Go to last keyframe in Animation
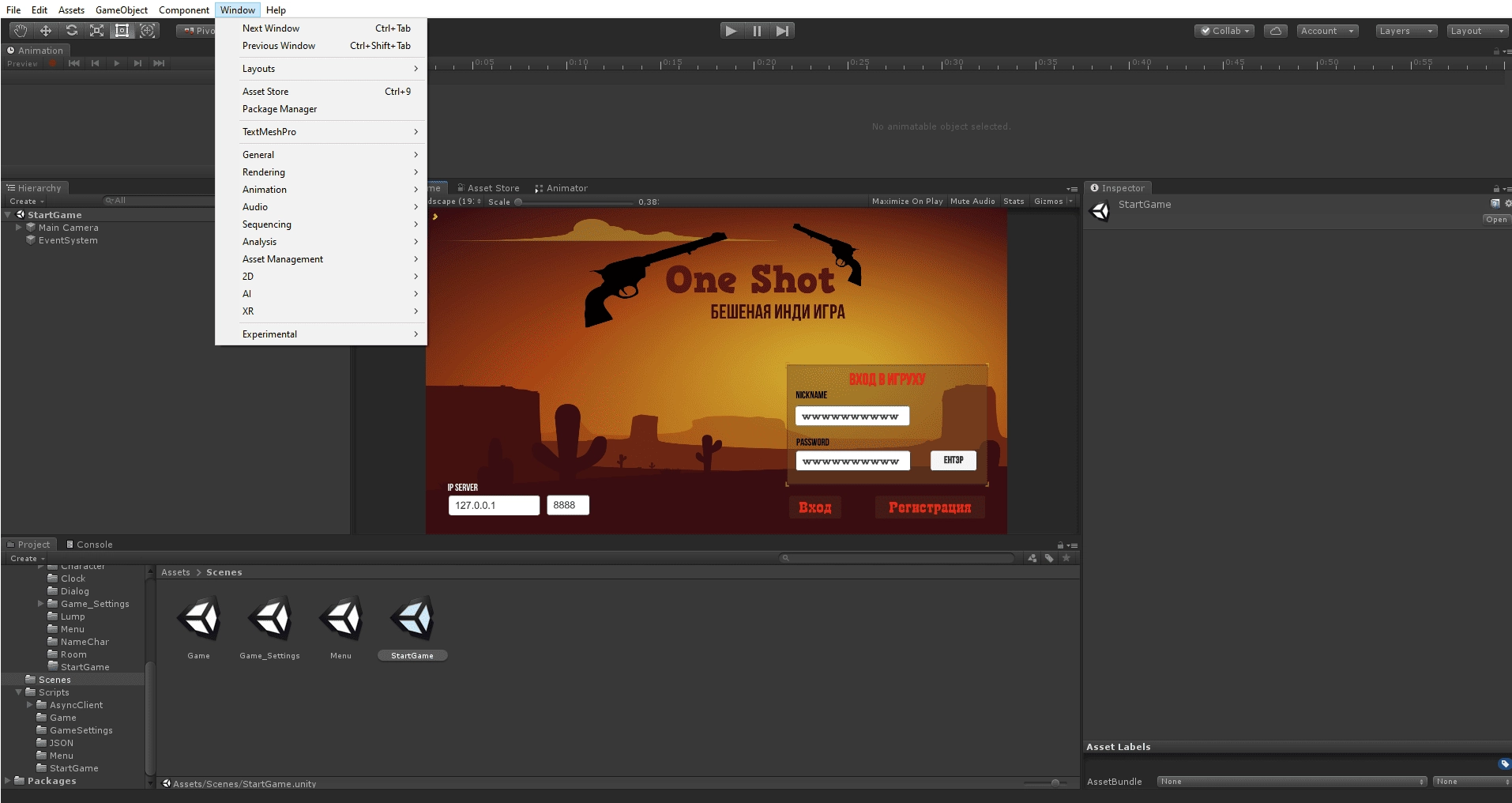The image size is (1512, 803). tap(159, 63)
